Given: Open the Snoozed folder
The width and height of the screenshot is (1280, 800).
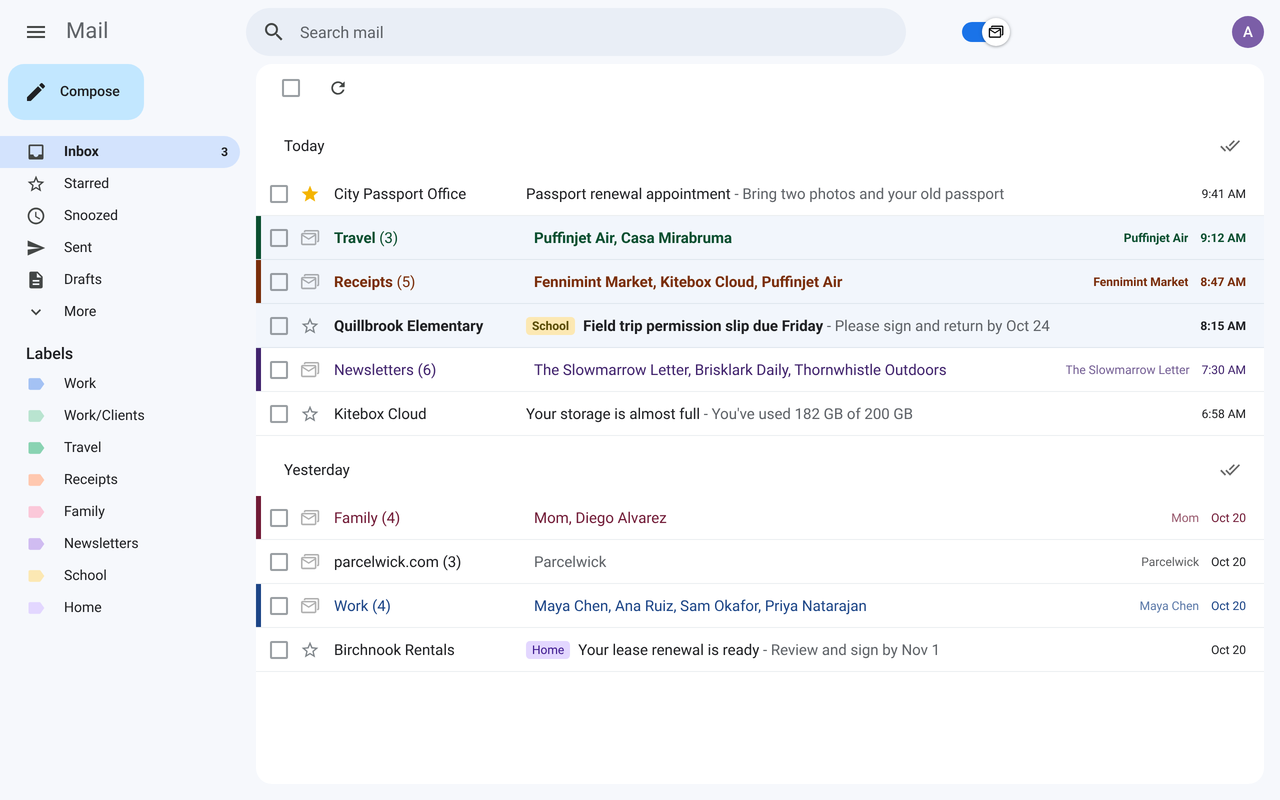Looking at the screenshot, I should point(120,216).
